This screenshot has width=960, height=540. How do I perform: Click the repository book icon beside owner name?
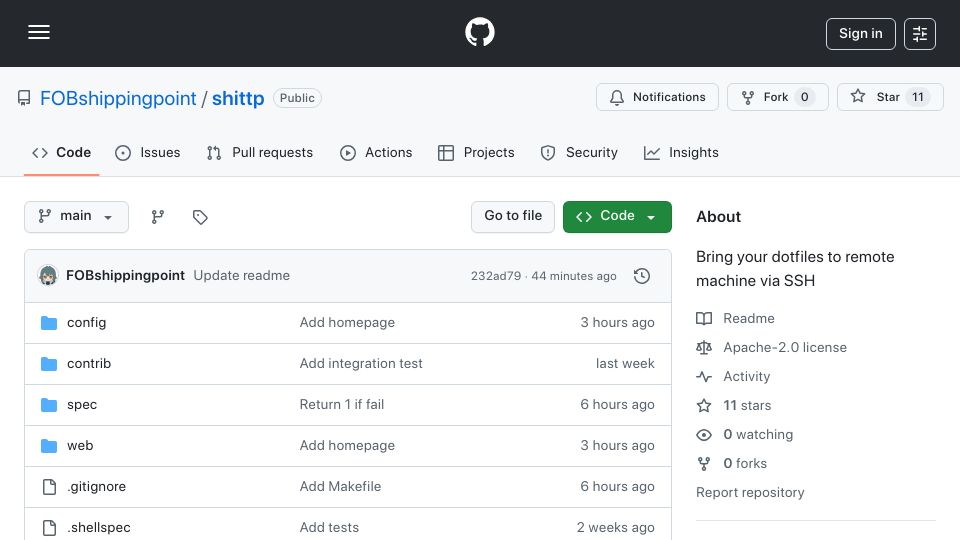click(x=24, y=98)
